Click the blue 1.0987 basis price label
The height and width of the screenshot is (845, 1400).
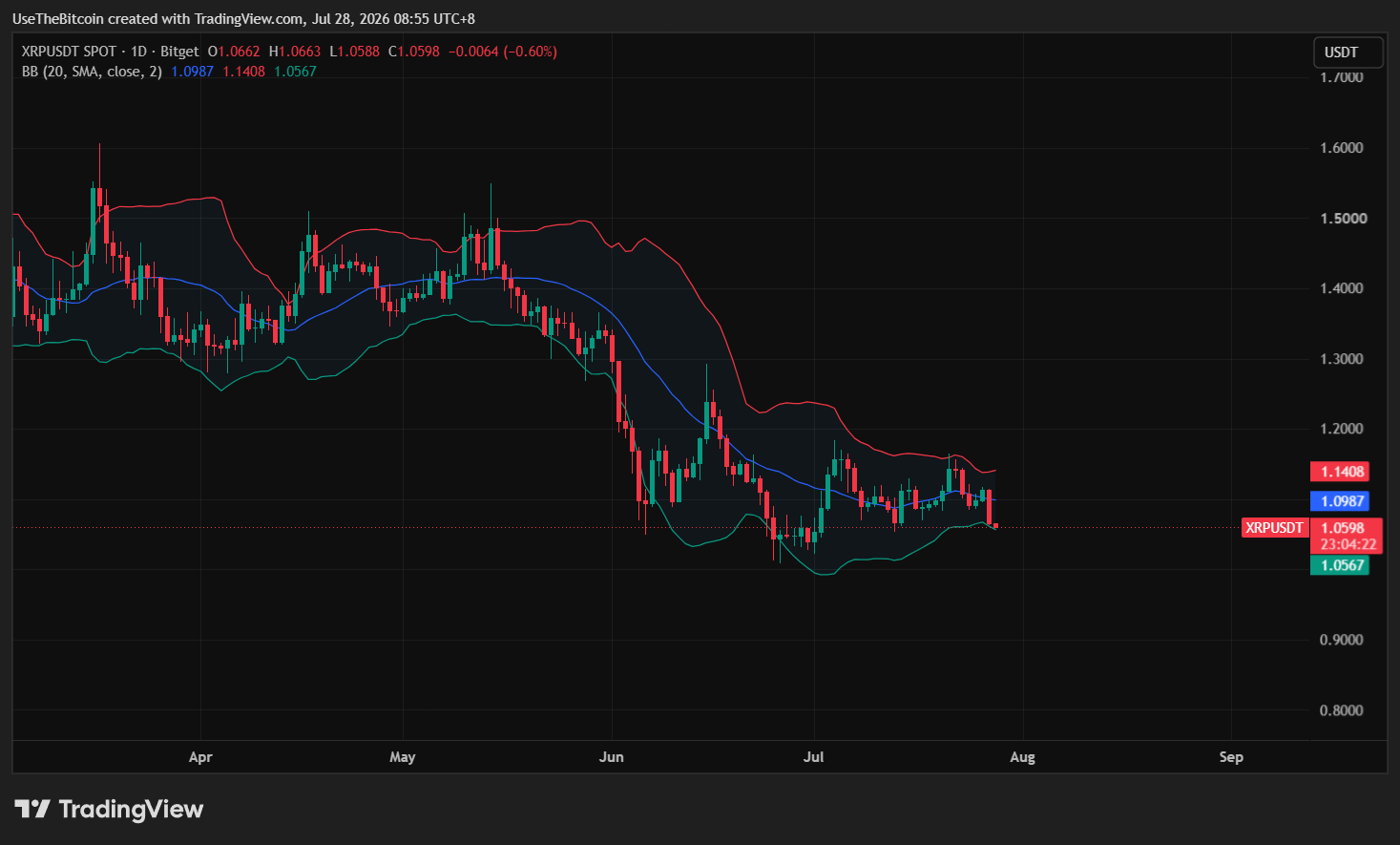tap(1342, 501)
